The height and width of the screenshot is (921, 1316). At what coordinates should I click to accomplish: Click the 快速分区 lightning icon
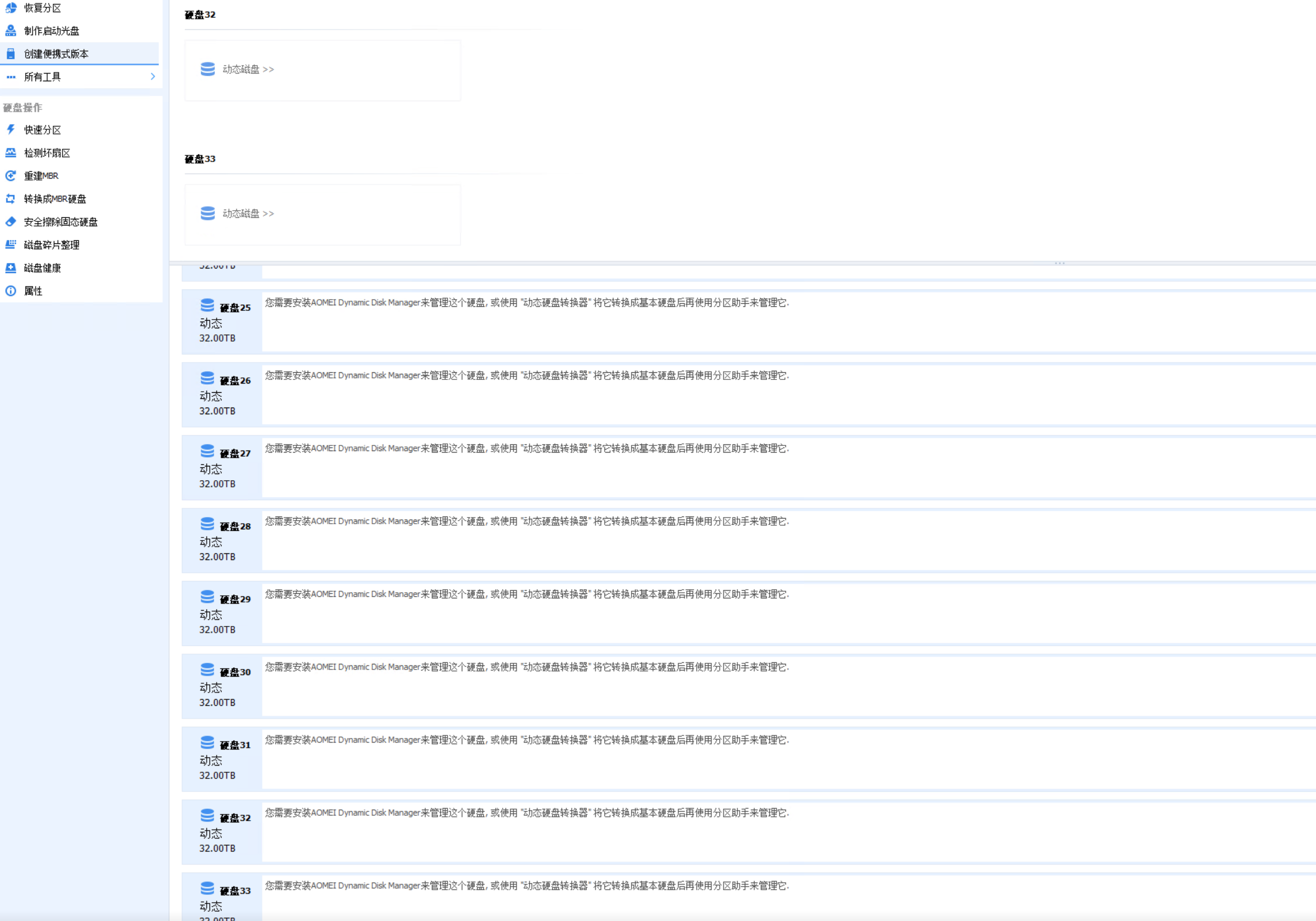pos(11,129)
